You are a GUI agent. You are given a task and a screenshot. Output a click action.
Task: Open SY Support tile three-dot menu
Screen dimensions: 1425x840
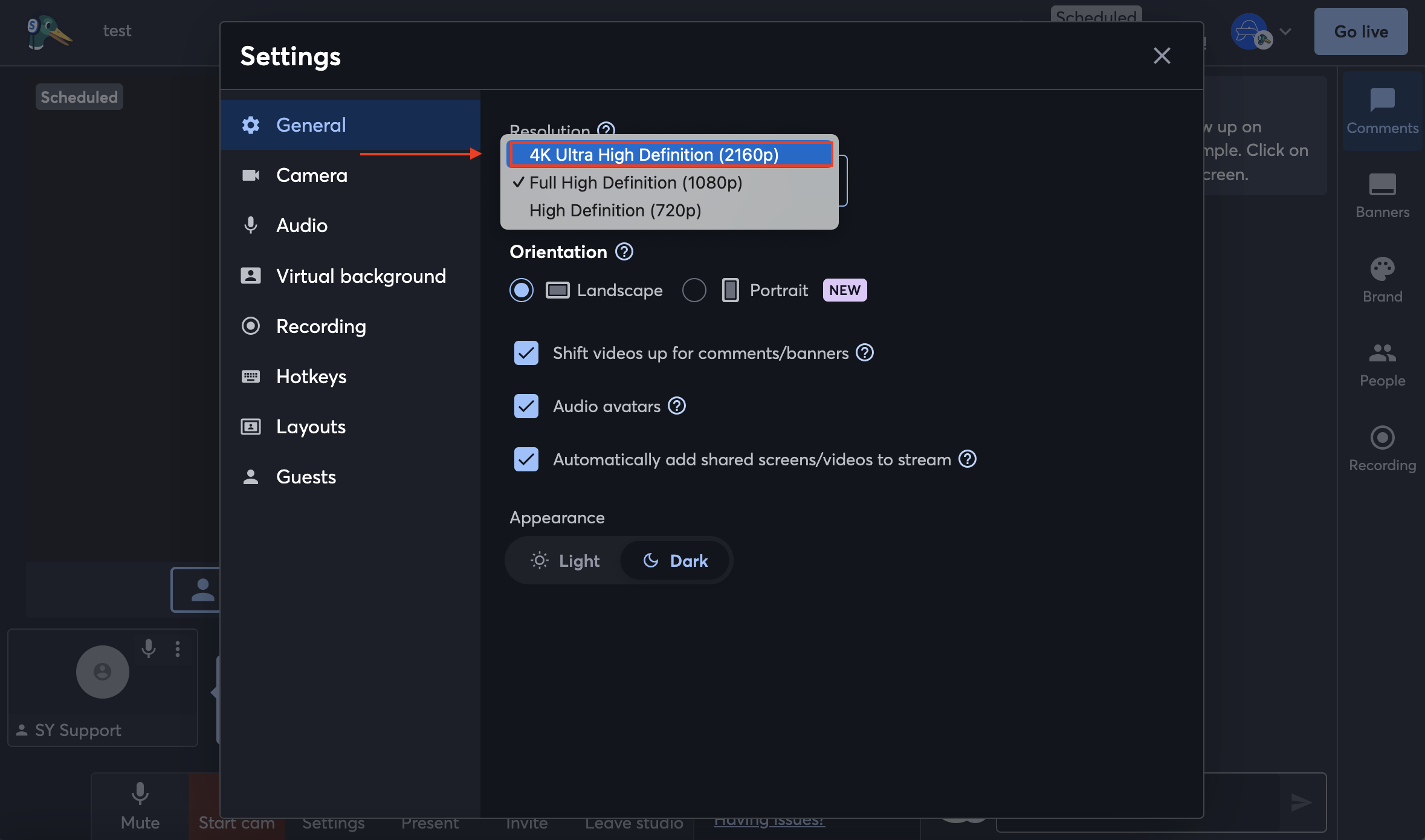pos(177,648)
